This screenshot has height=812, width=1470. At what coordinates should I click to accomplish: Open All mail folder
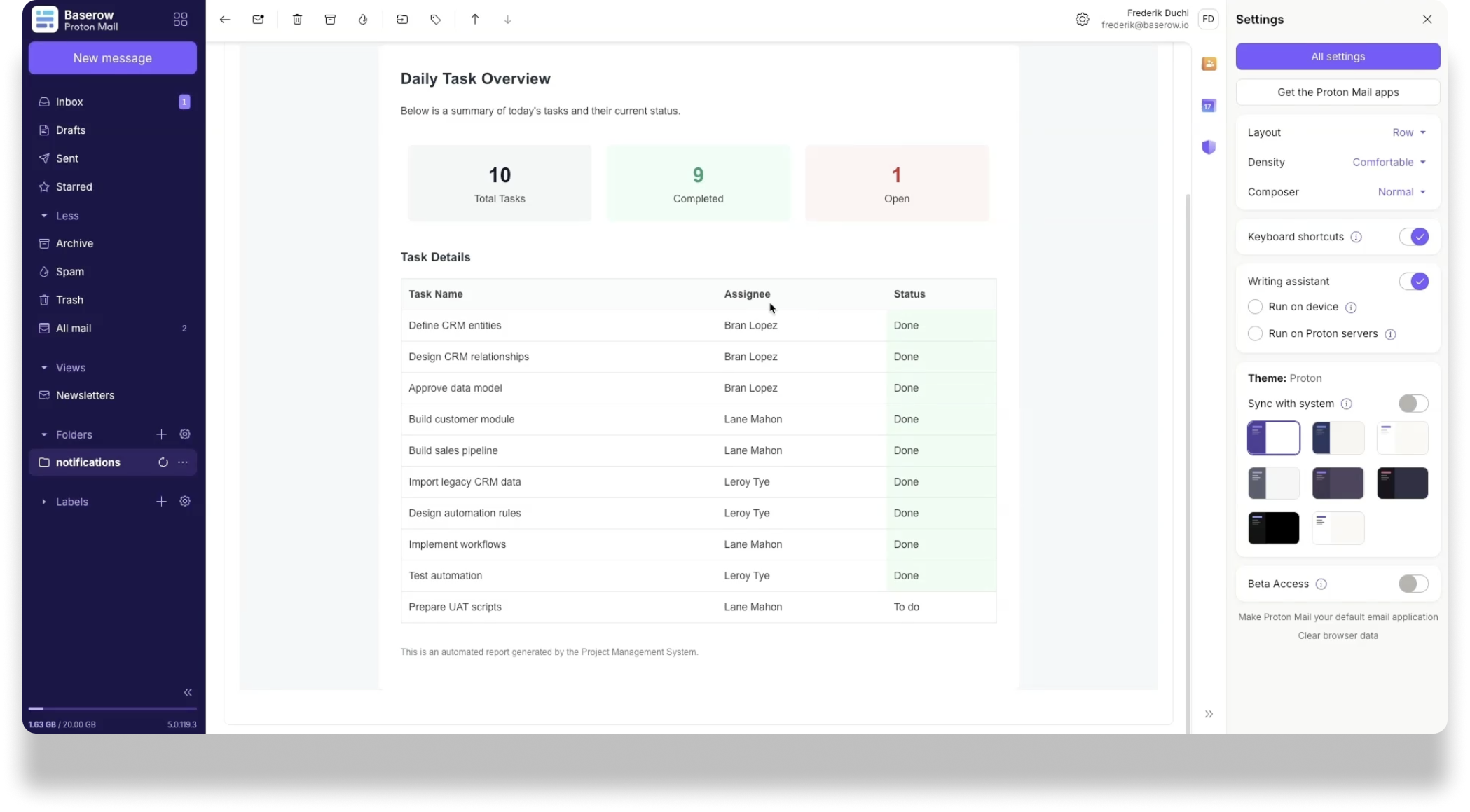pyautogui.click(x=112, y=328)
